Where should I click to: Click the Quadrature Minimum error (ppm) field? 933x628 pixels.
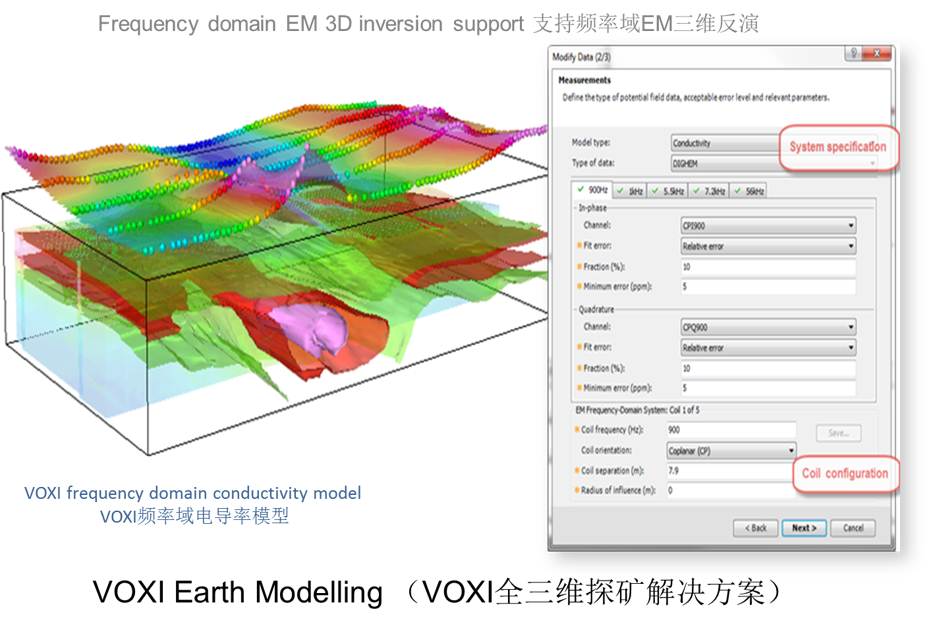tap(768, 388)
